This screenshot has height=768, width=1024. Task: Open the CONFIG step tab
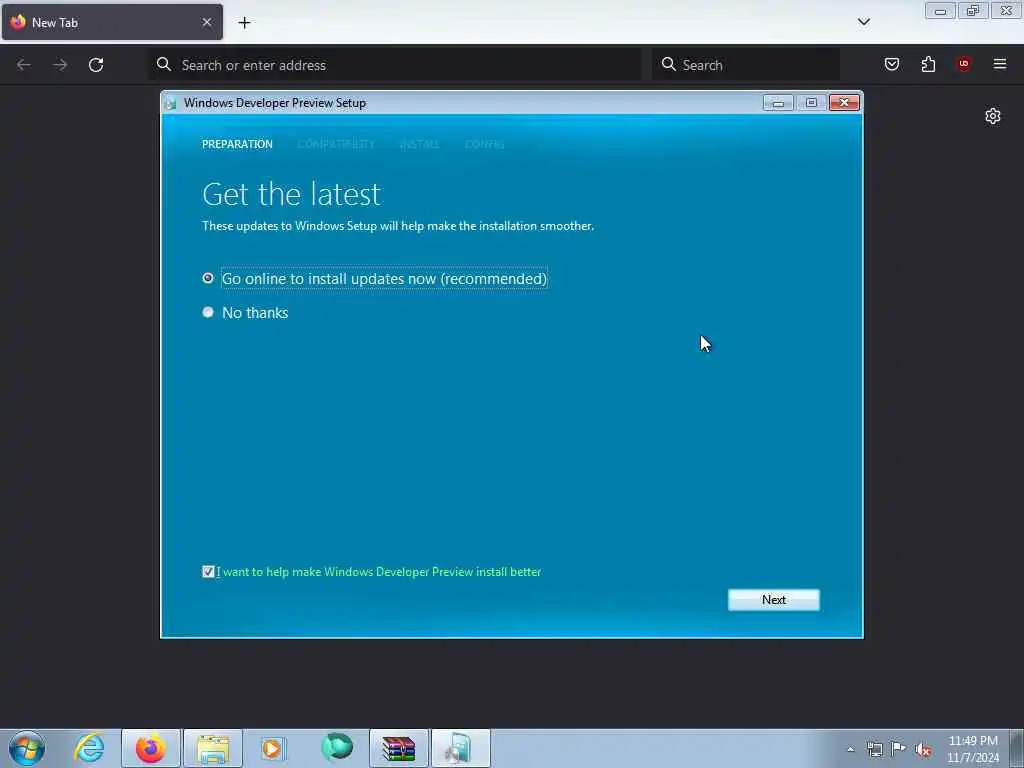coord(485,144)
